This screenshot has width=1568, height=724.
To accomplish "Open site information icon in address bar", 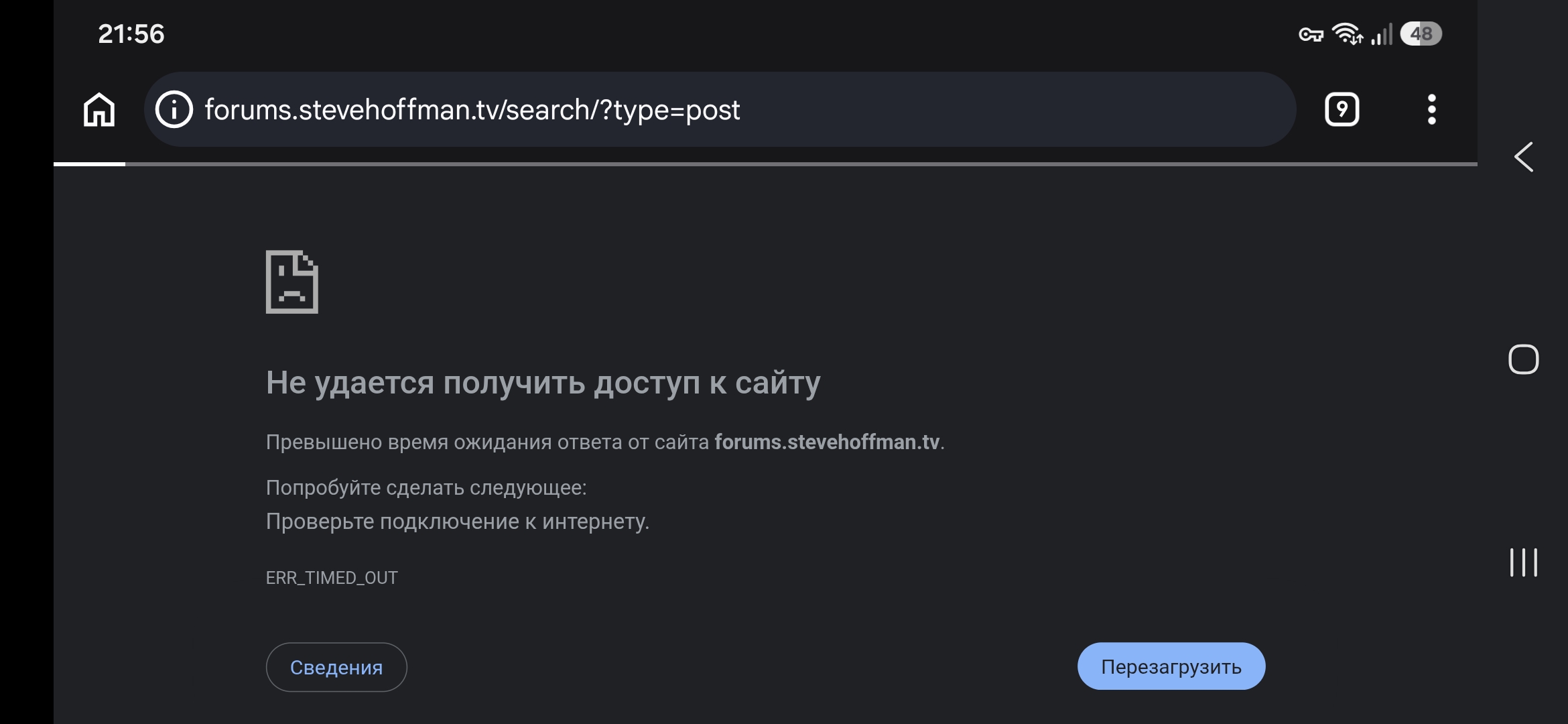I will [174, 109].
